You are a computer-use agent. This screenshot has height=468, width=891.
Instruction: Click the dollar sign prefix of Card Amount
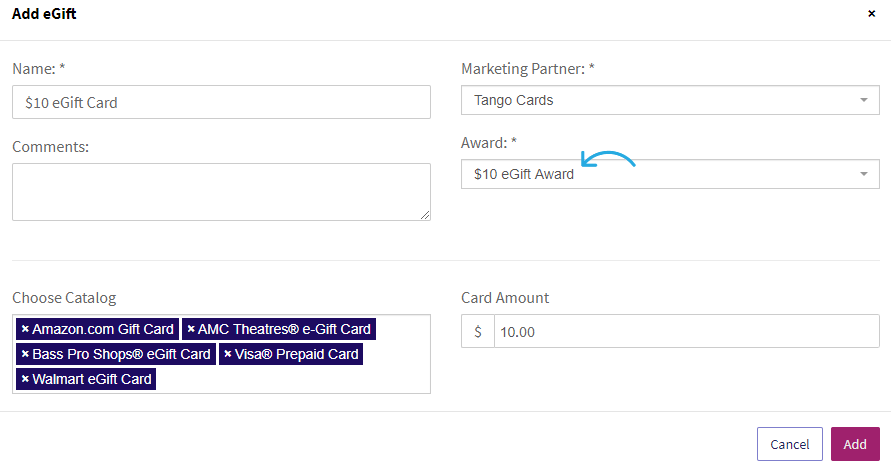coord(478,331)
